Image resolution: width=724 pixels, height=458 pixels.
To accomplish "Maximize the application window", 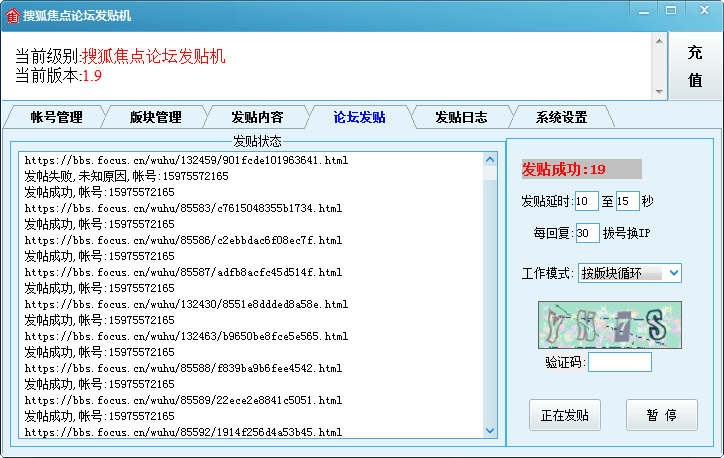I will pyautogui.click(x=670, y=11).
